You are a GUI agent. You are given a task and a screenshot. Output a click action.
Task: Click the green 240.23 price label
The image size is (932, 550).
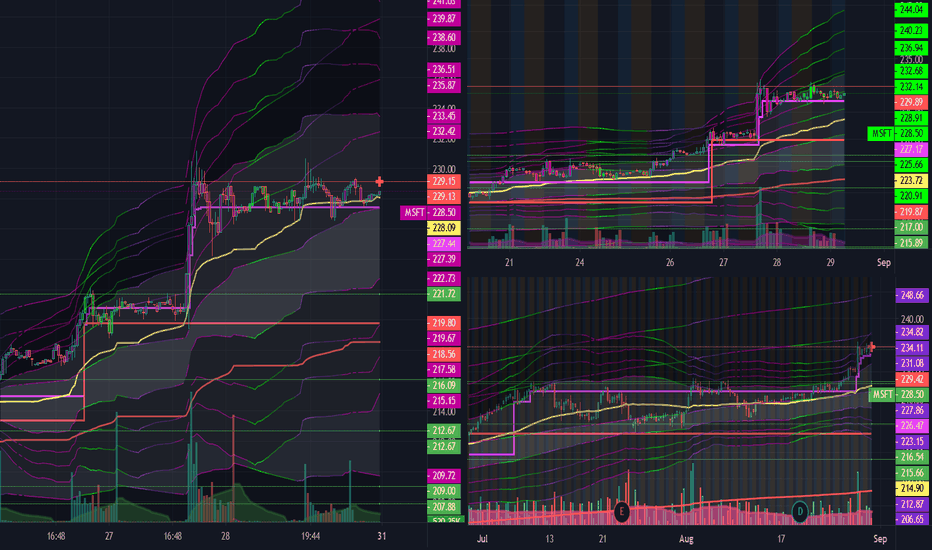[911, 30]
